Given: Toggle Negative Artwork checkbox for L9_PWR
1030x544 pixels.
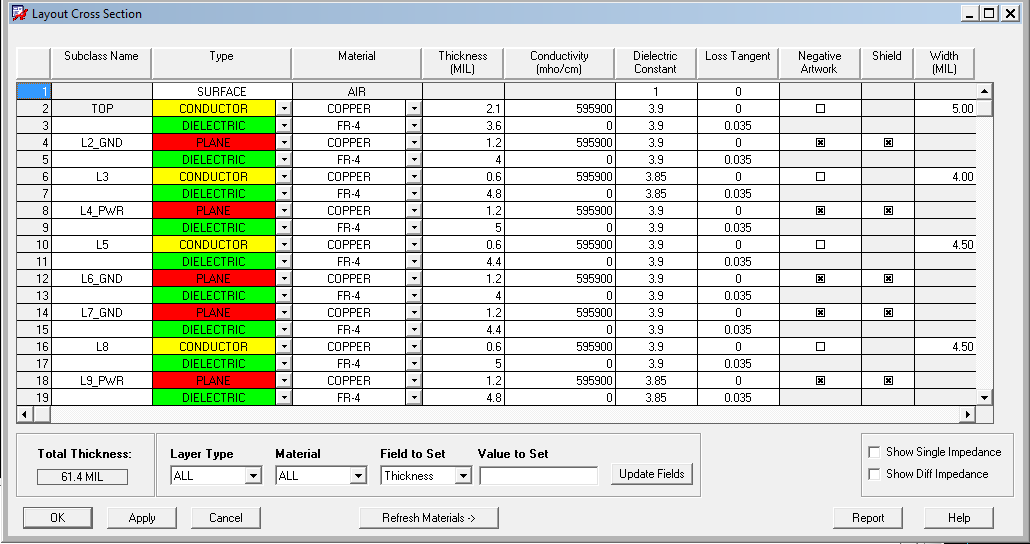Looking at the screenshot, I should click(x=820, y=380).
